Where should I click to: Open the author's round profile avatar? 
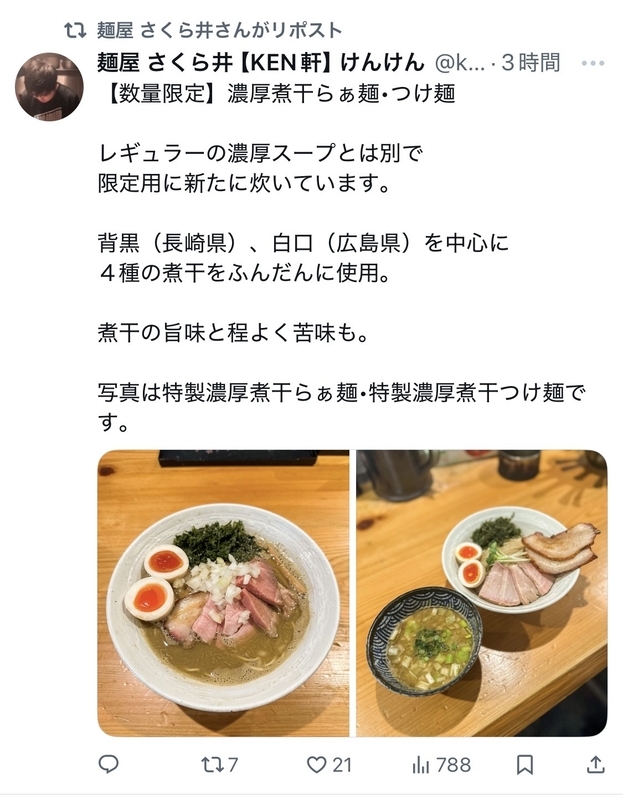(49, 87)
